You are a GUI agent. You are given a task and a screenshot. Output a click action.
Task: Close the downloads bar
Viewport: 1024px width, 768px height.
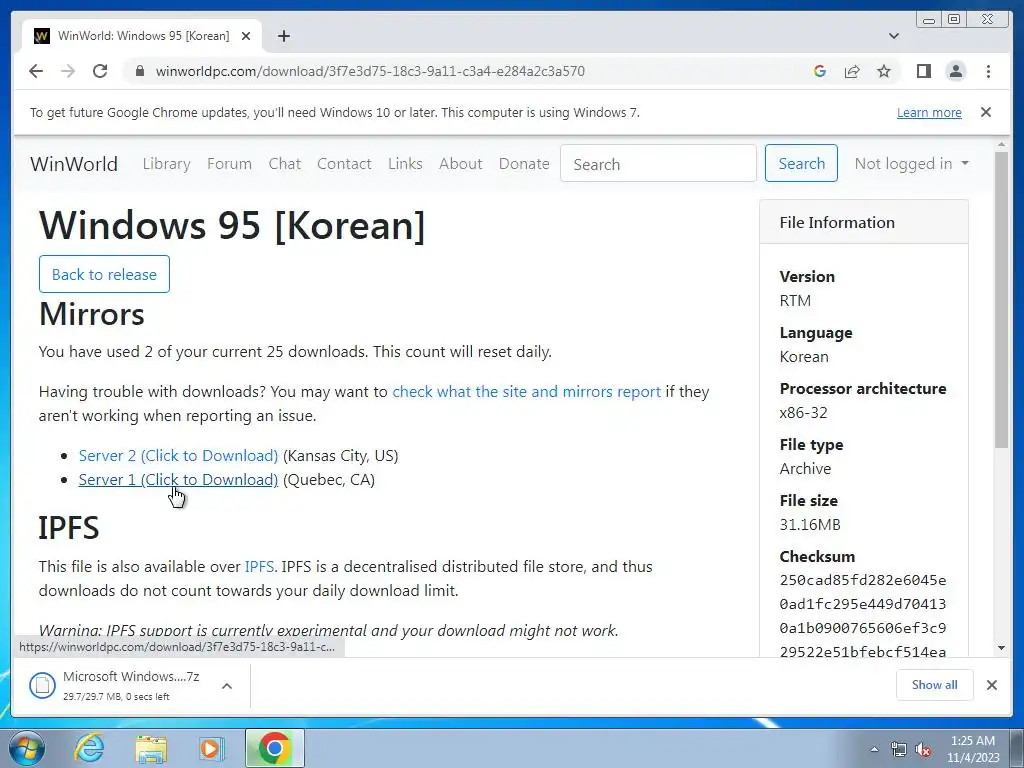[992, 685]
